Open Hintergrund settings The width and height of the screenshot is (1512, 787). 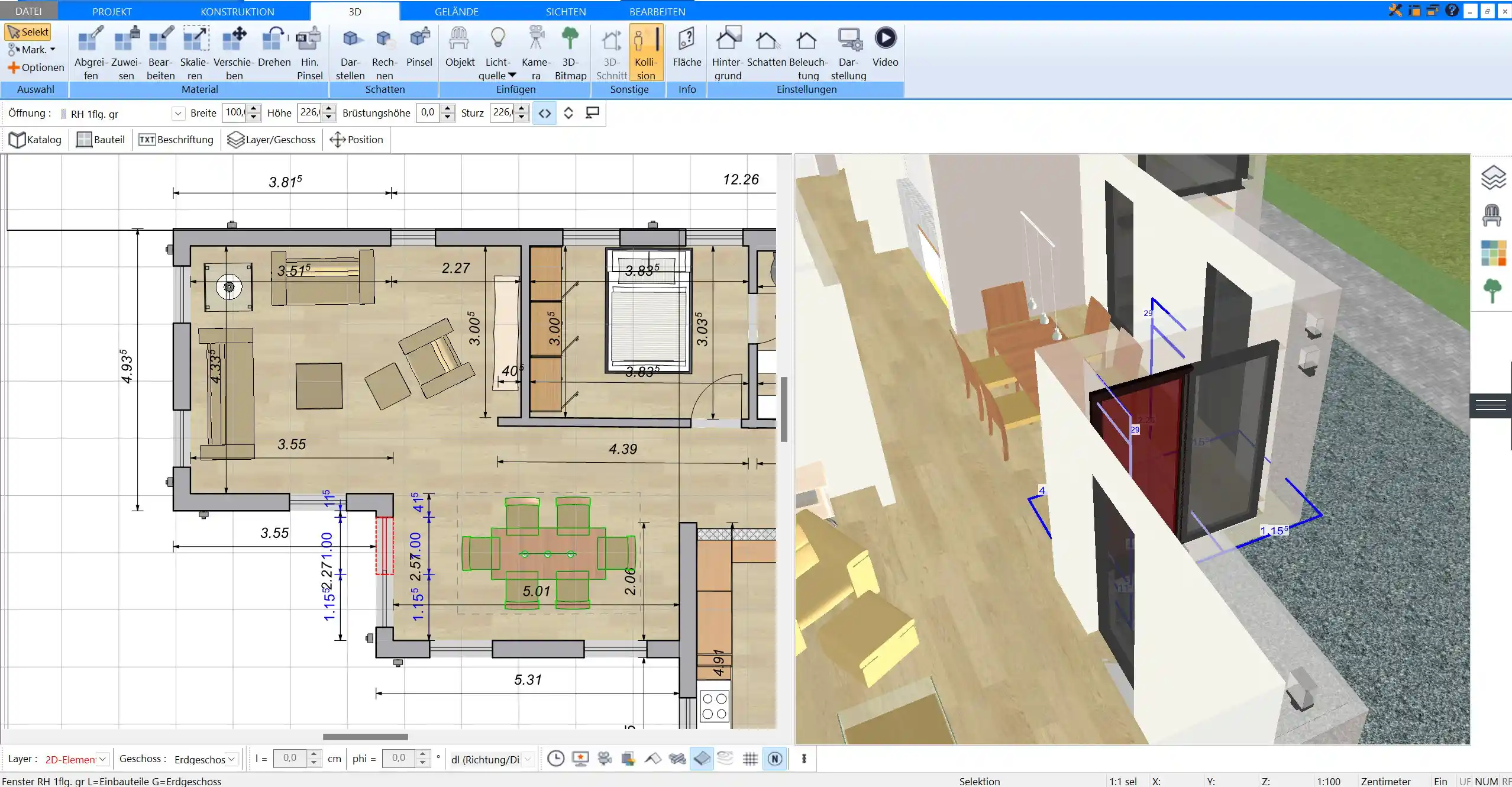(x=728, y=53)
